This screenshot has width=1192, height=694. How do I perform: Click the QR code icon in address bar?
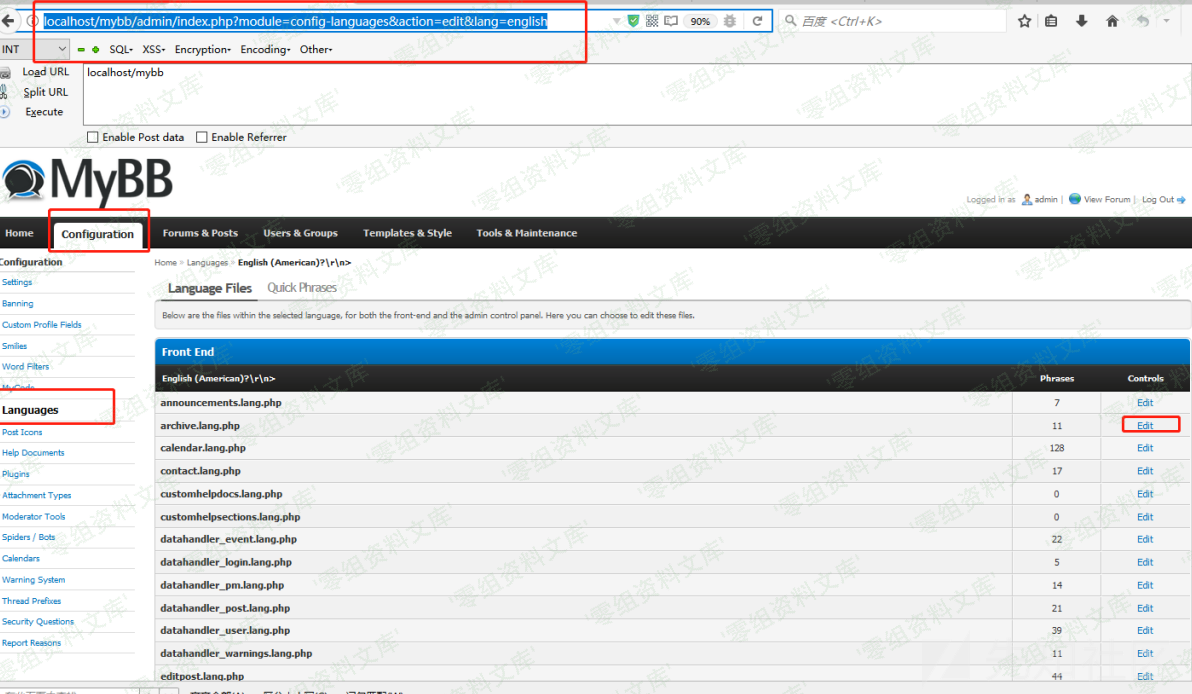(x=652, y=21)
